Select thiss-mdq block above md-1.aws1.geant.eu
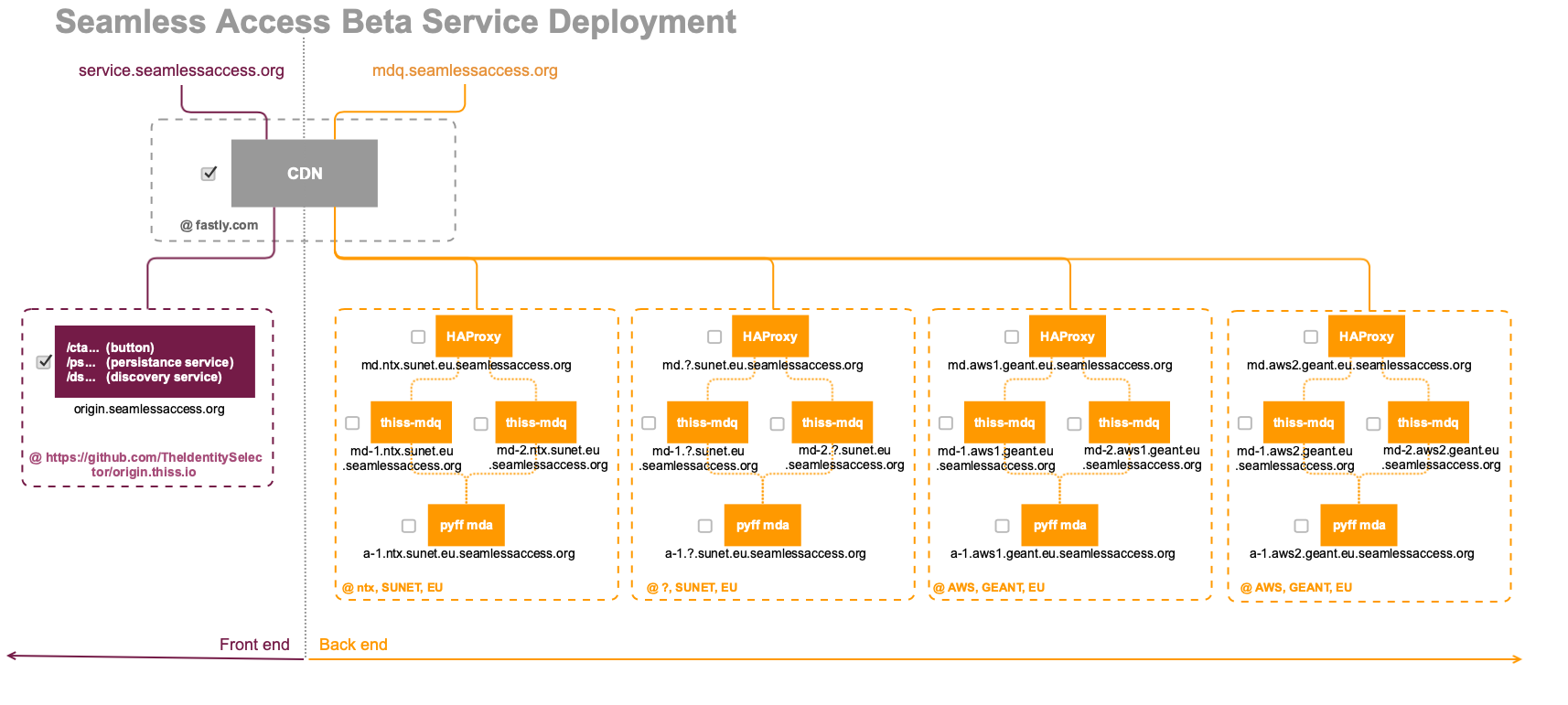1568x705 pixels. click(x=1004, y=422)
